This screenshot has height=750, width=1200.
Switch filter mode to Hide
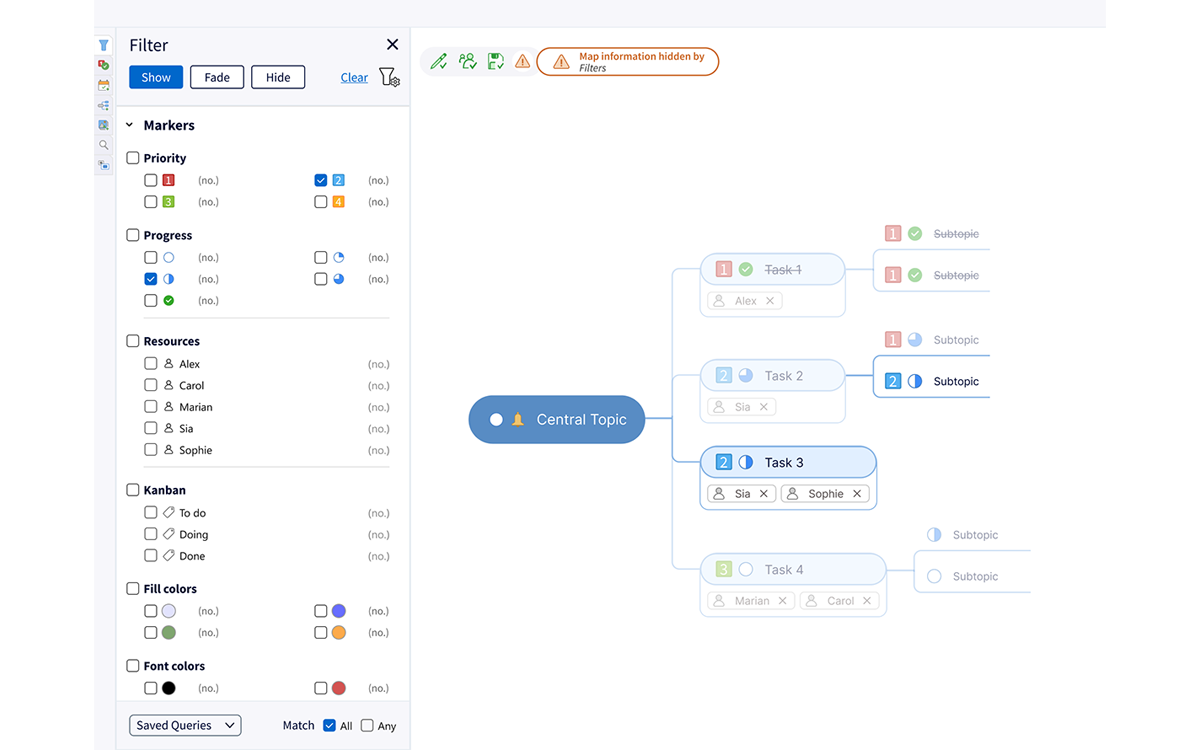[278, 77]
